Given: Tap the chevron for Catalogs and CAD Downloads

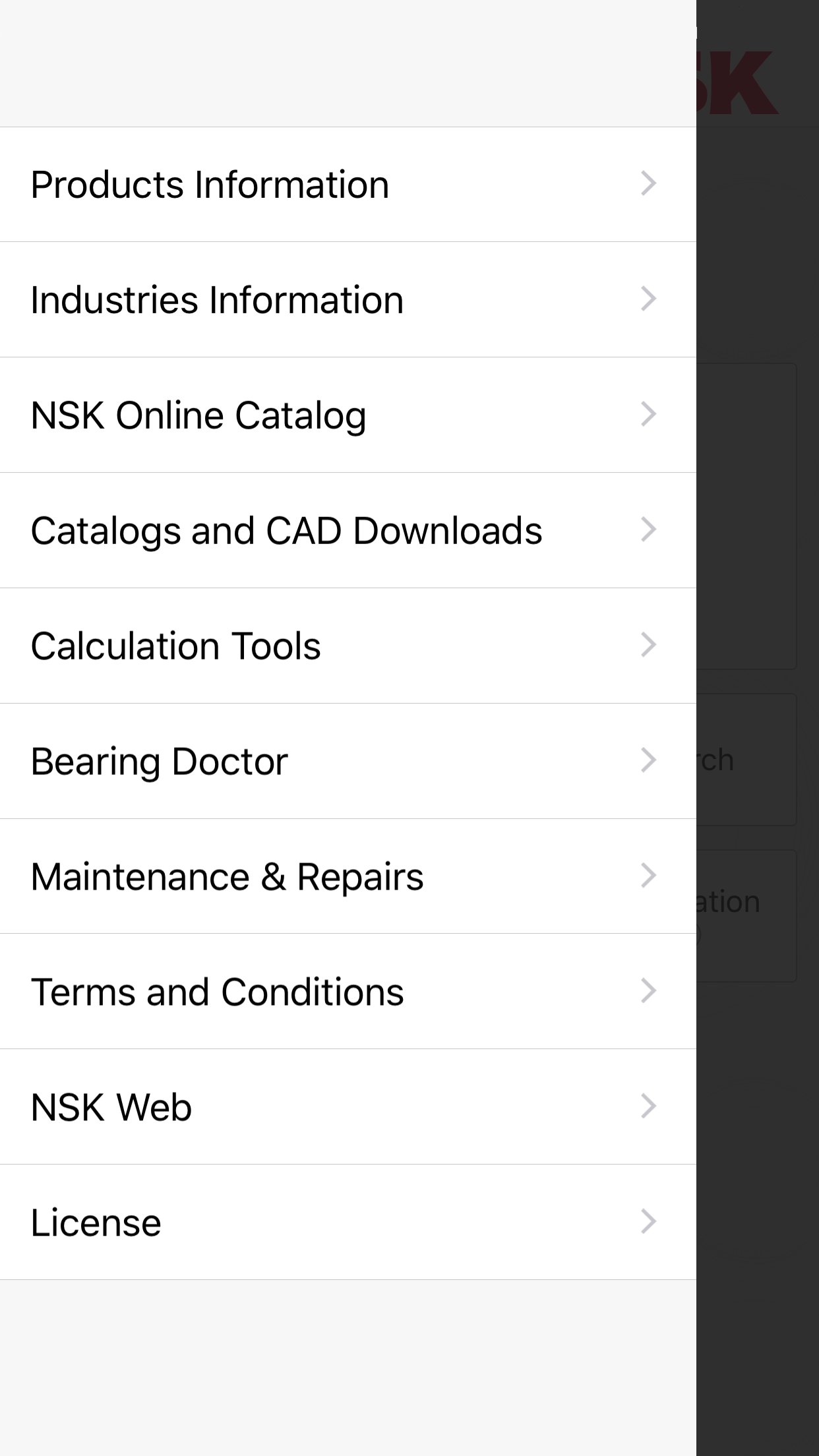Looking at the screenshot, I should click(x=649, y=530).
